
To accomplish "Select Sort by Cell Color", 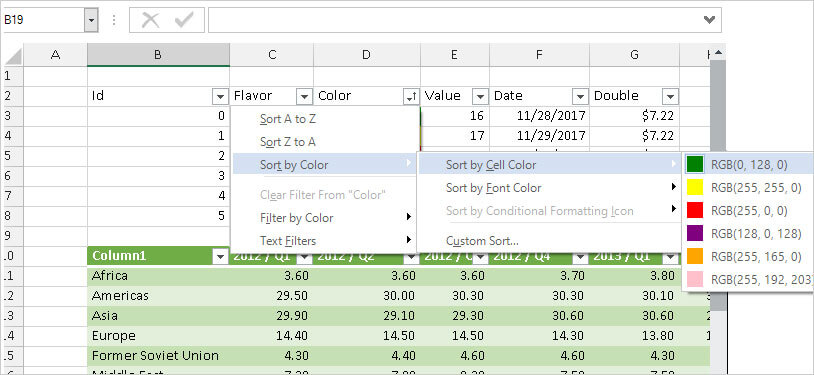I will tap(550, 165).
